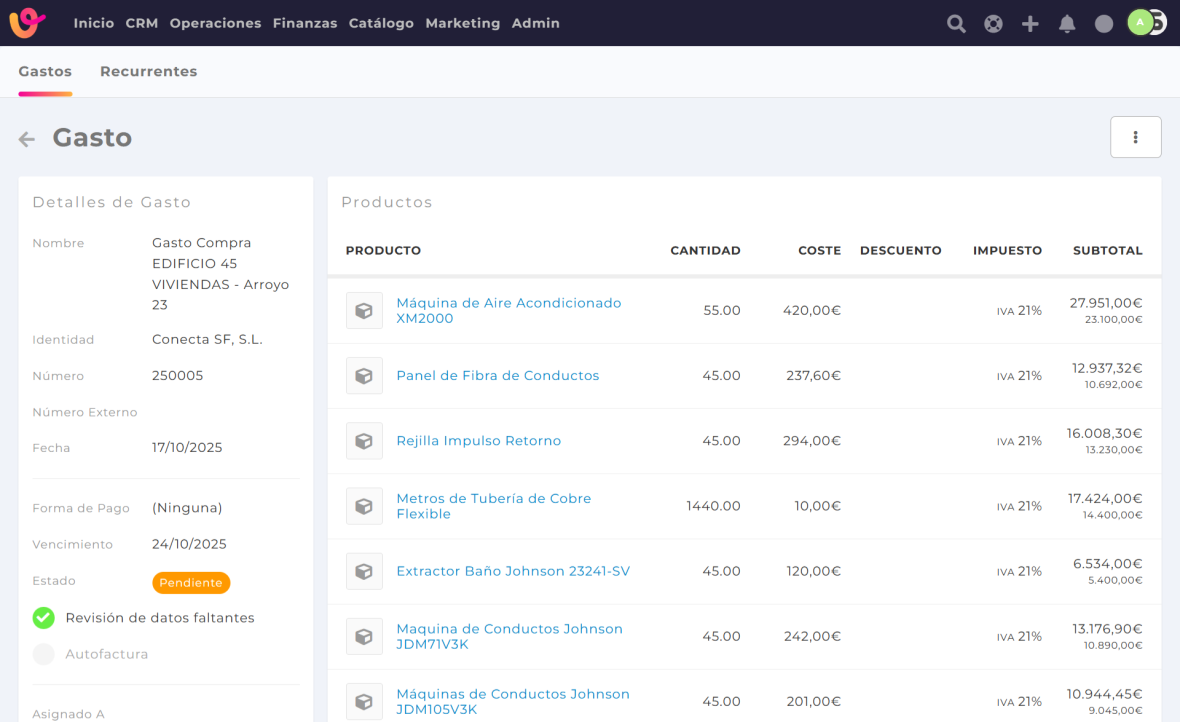
Task: Click the back arrow beside Gasto
Action: point(27,139)
